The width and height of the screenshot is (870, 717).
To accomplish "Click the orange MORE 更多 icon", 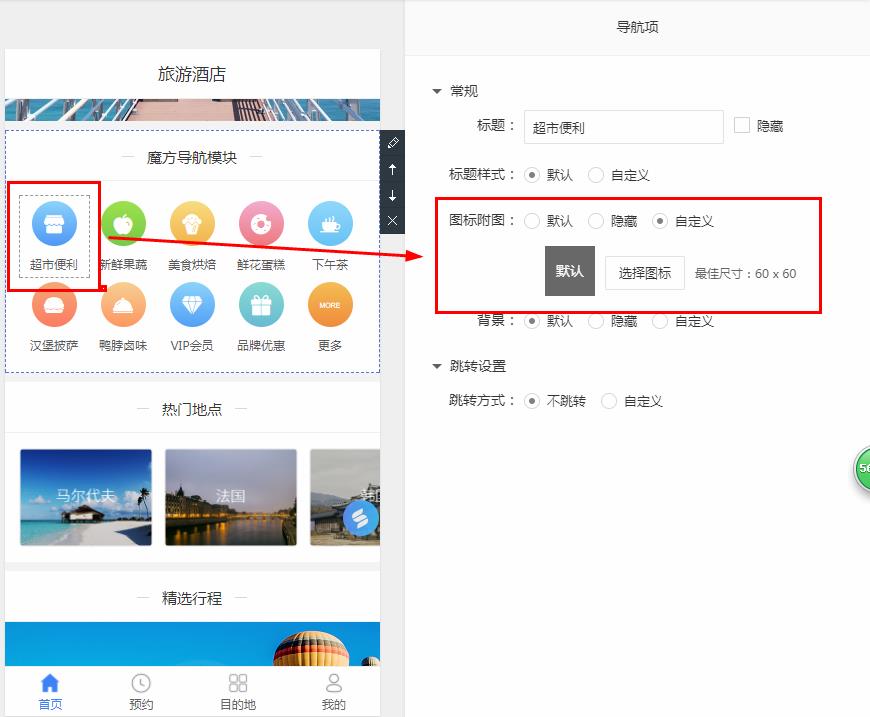I will [x=330, y=305].
